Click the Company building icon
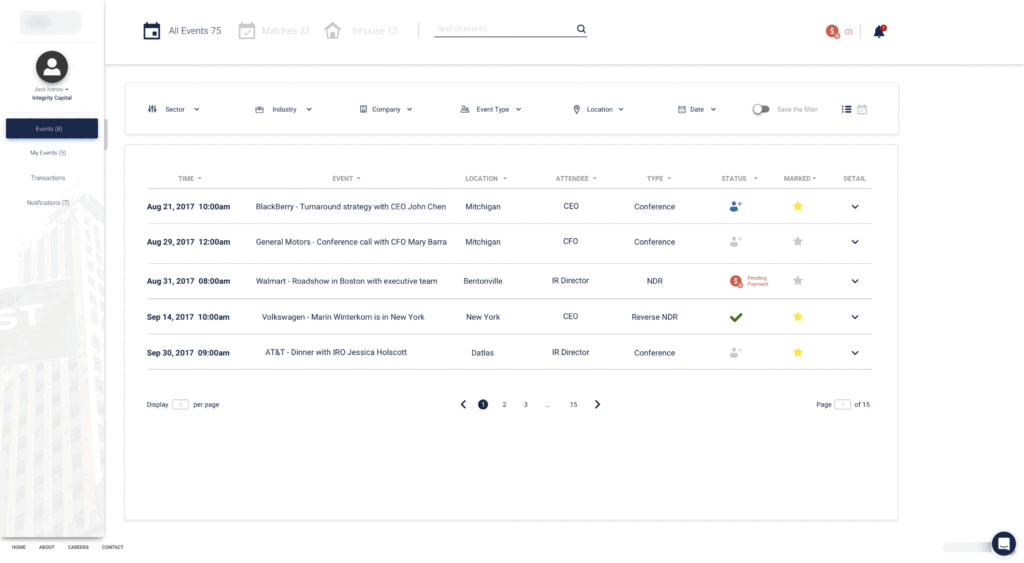The image size is (1024, 563). [363, 110]
